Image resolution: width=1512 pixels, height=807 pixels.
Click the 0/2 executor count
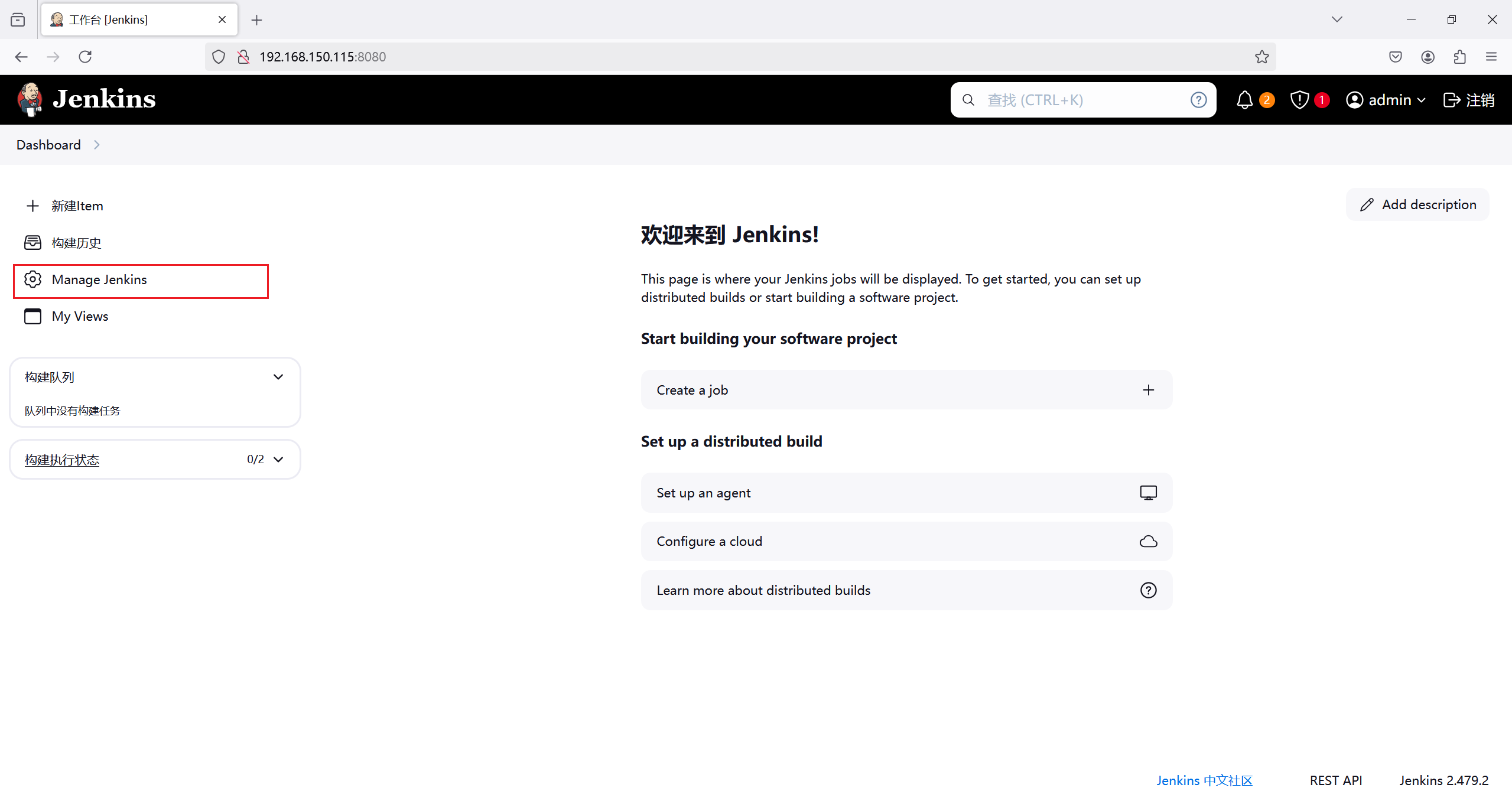point(255,459)
